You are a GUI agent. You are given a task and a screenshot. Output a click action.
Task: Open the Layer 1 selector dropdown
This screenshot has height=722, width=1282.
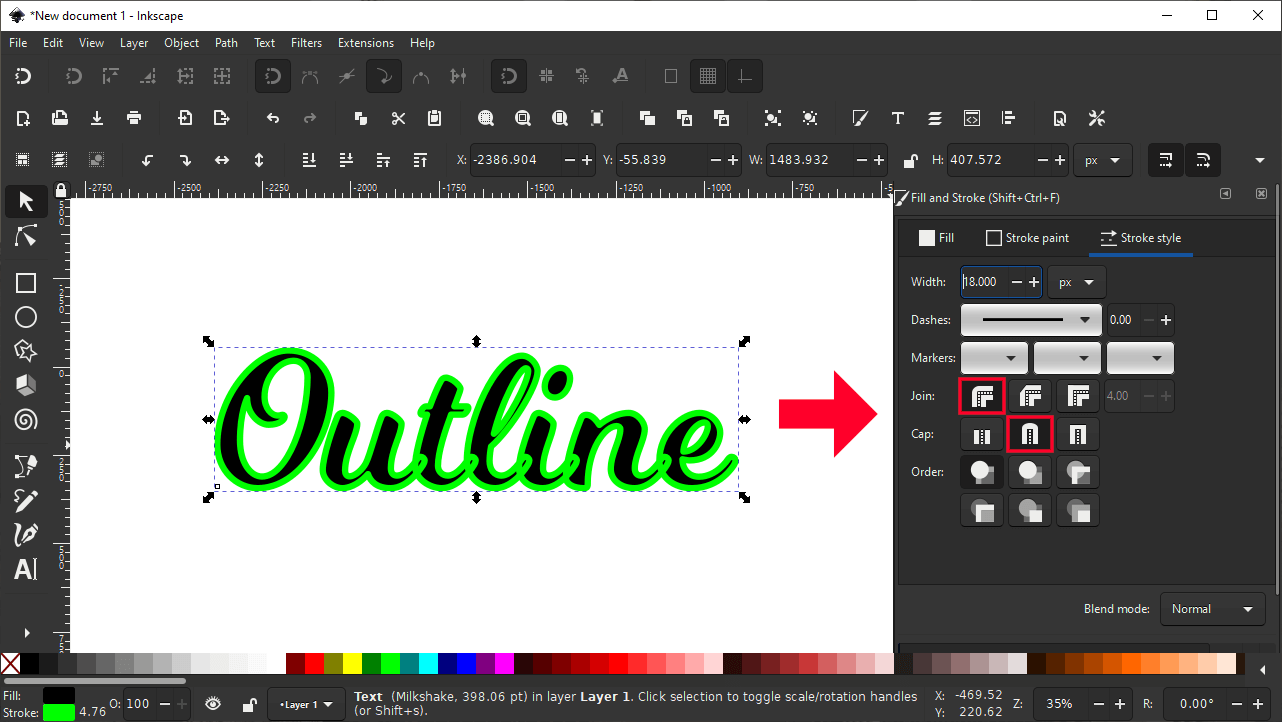[x=306, y=704]
